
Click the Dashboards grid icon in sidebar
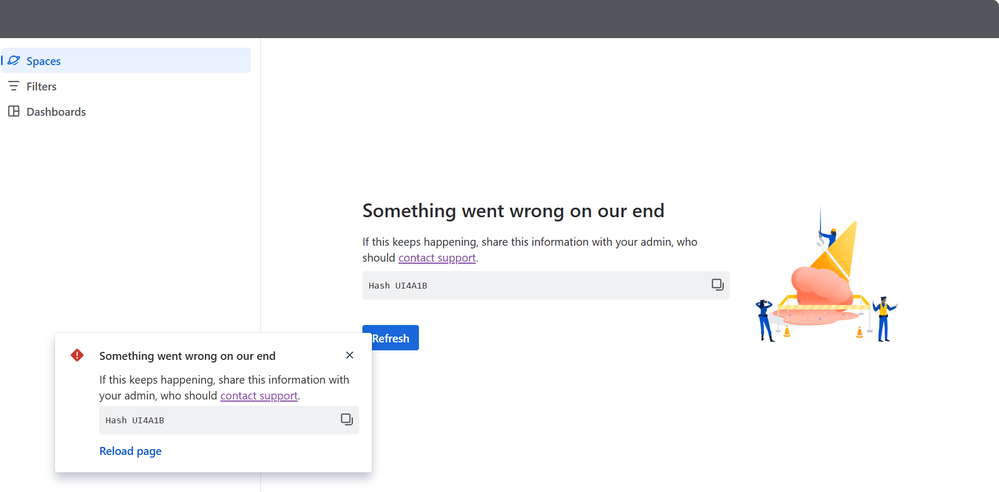point(14,112)
